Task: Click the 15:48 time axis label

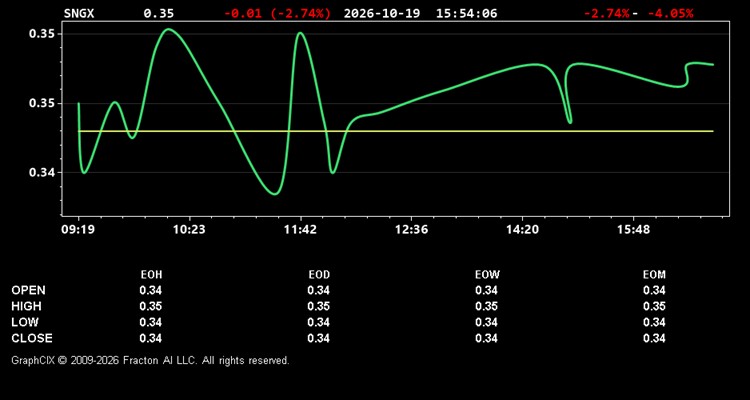Action: pyautogui.click(x=633, y=230)
